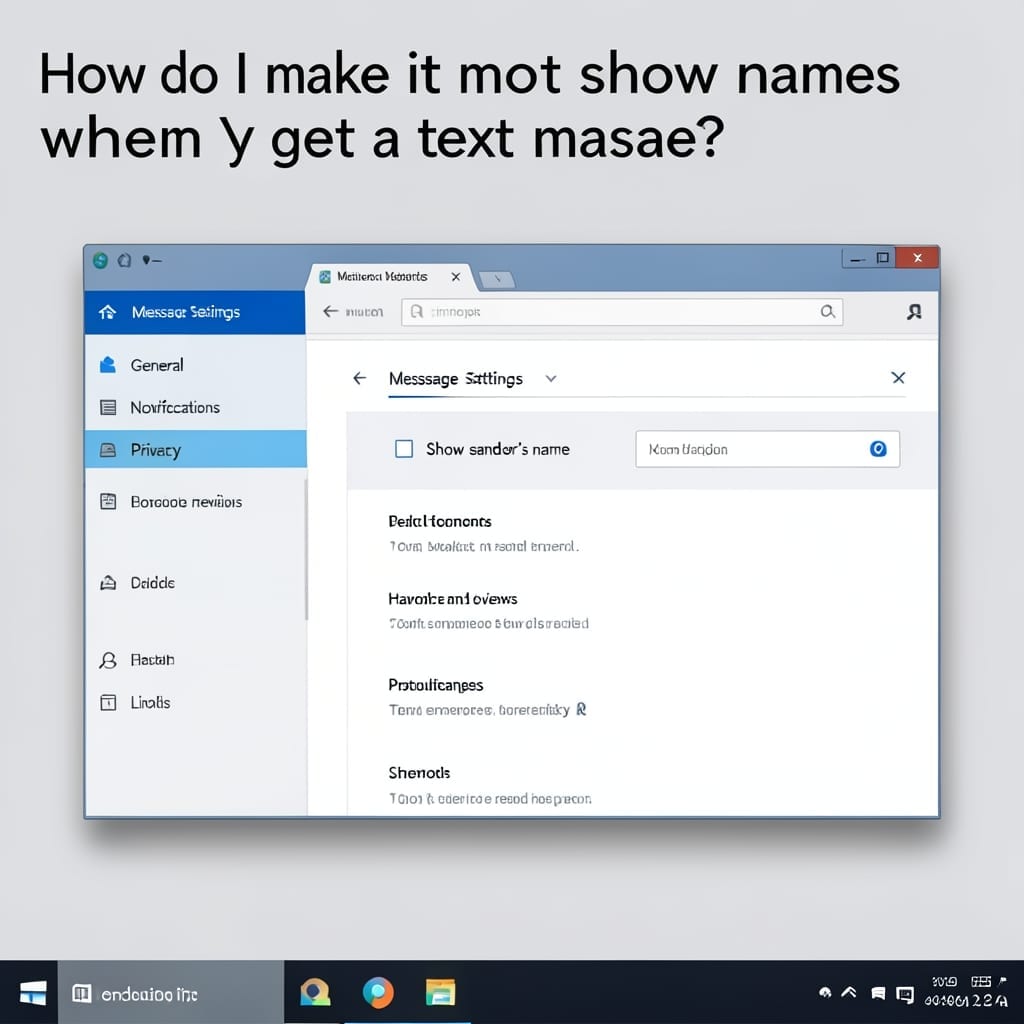Viewport: 1024px width, 1024px height.
Task: Close the browser tab with its X
Action: click(x=456, y=277)
